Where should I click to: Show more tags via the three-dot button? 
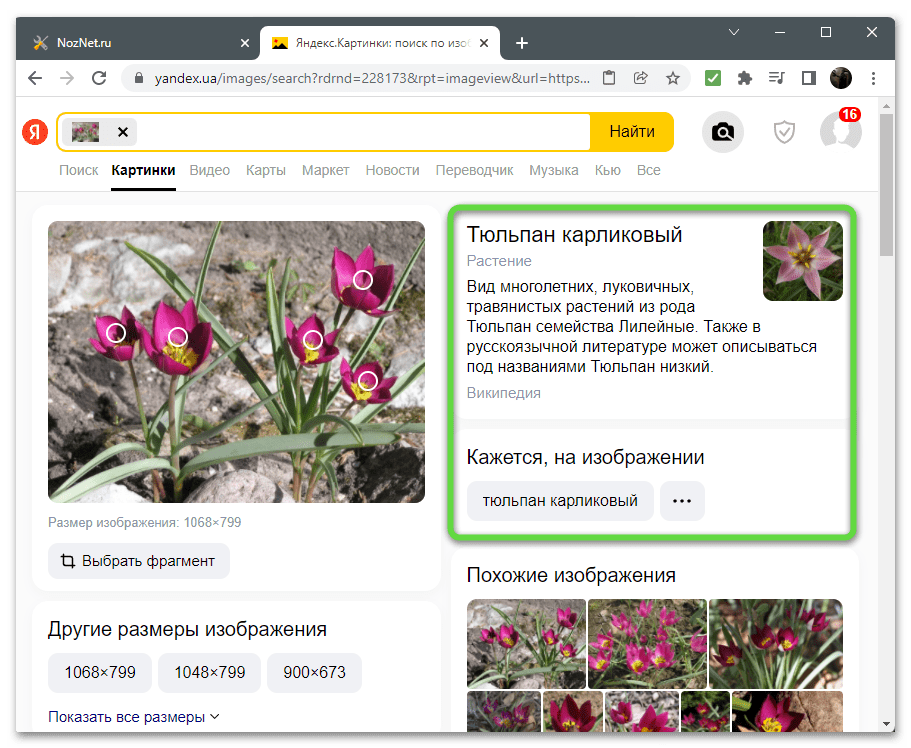(x=682, y=500)
